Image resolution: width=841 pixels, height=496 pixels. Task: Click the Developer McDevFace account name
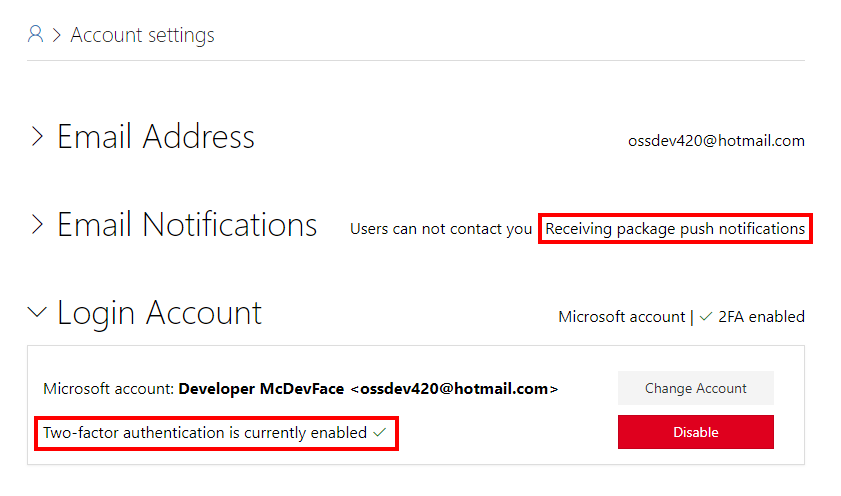(x=262, y=388)
